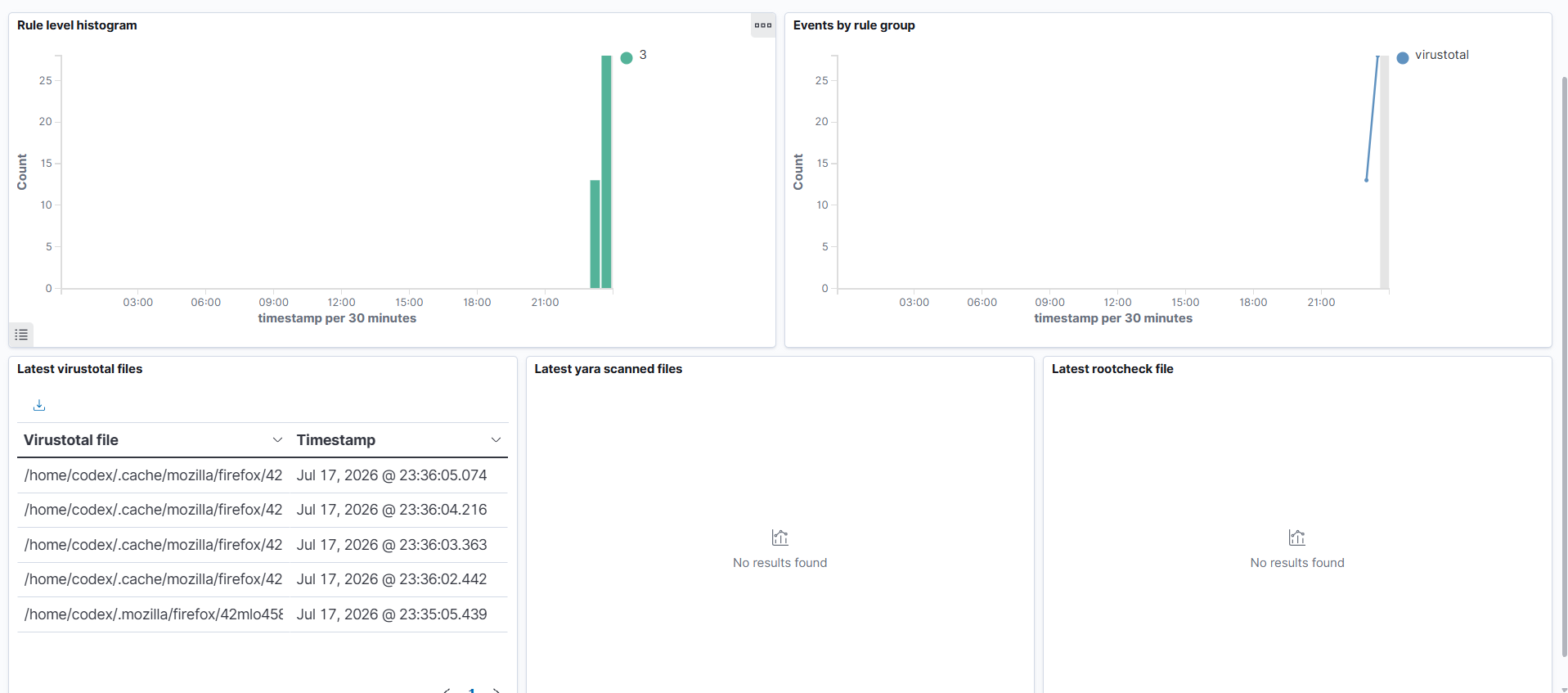Click legend value 3 in the histogram

coord(643,55)
